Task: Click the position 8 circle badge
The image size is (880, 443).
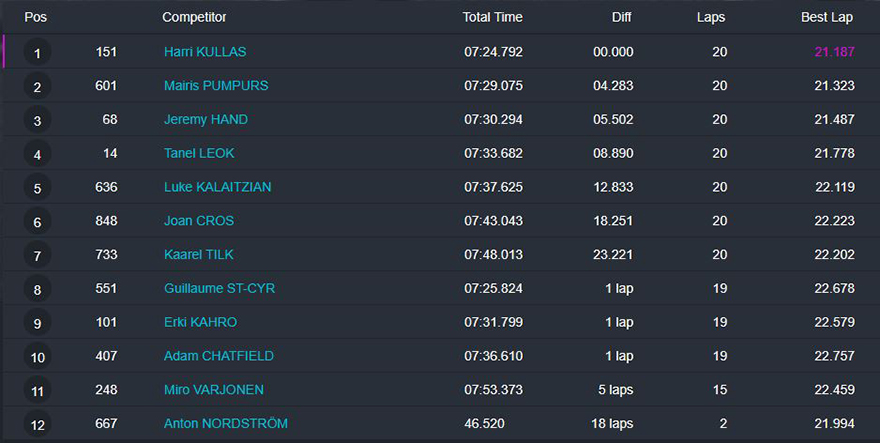Action: coord(37,290)
